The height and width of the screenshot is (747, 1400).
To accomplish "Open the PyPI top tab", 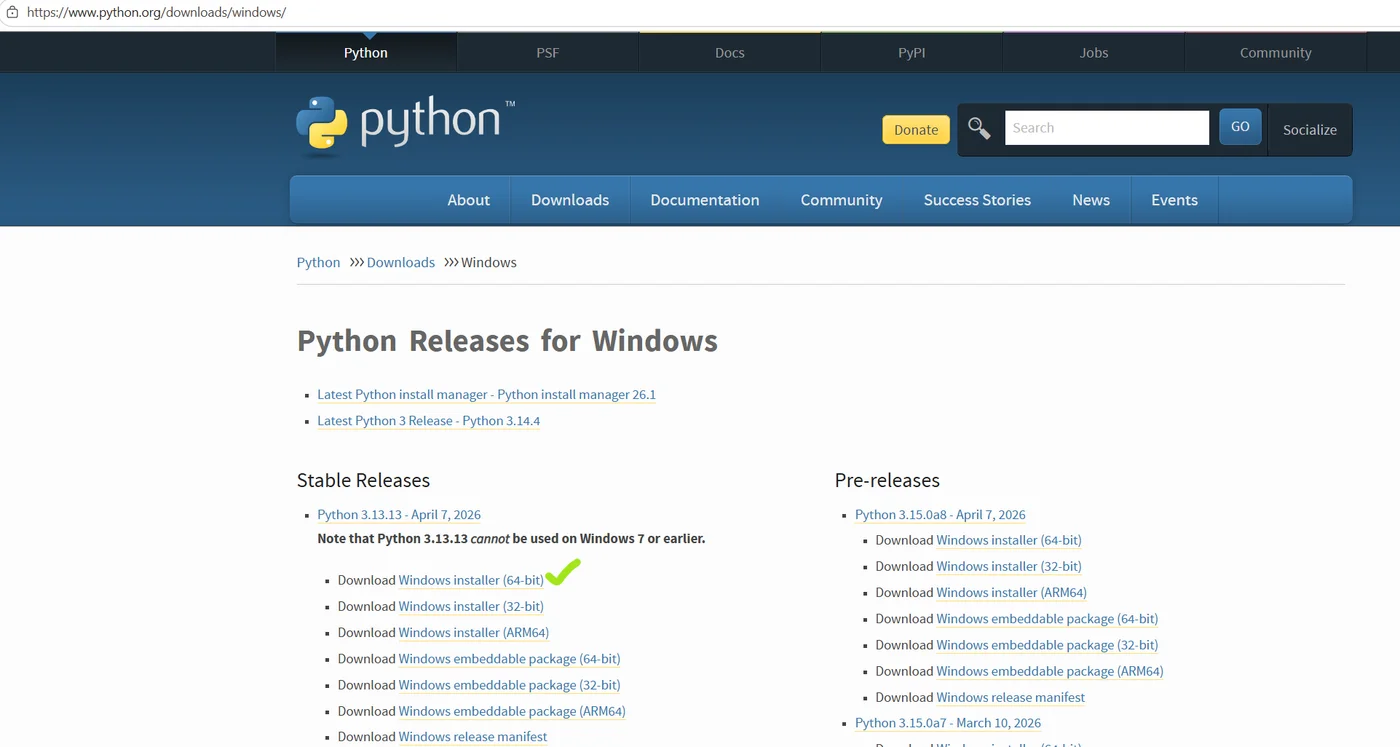I will coord(912,53).
